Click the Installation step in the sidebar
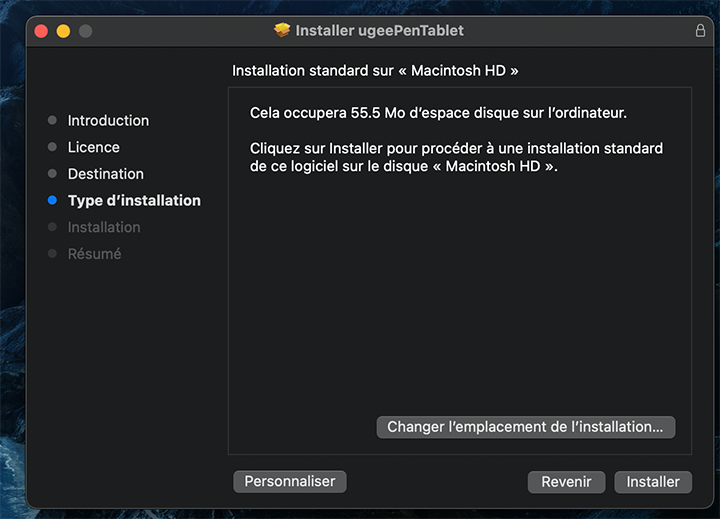The width and height of the screenshot is (720, 519). [104, 227]
